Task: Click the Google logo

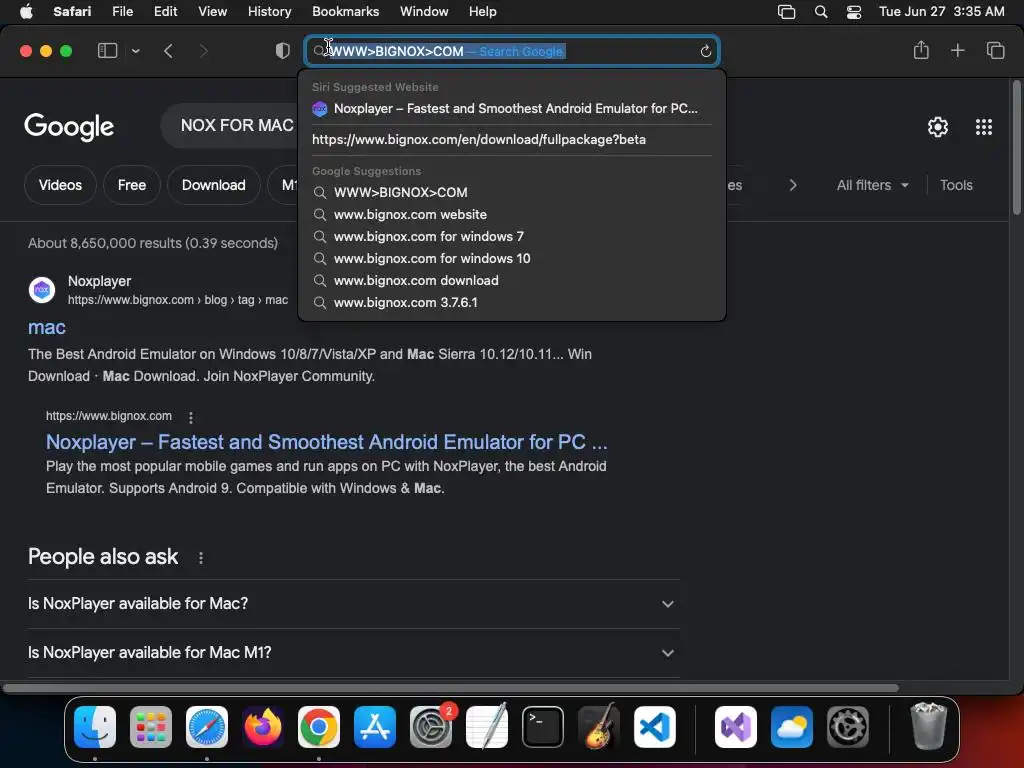Action: click(69, 127)
